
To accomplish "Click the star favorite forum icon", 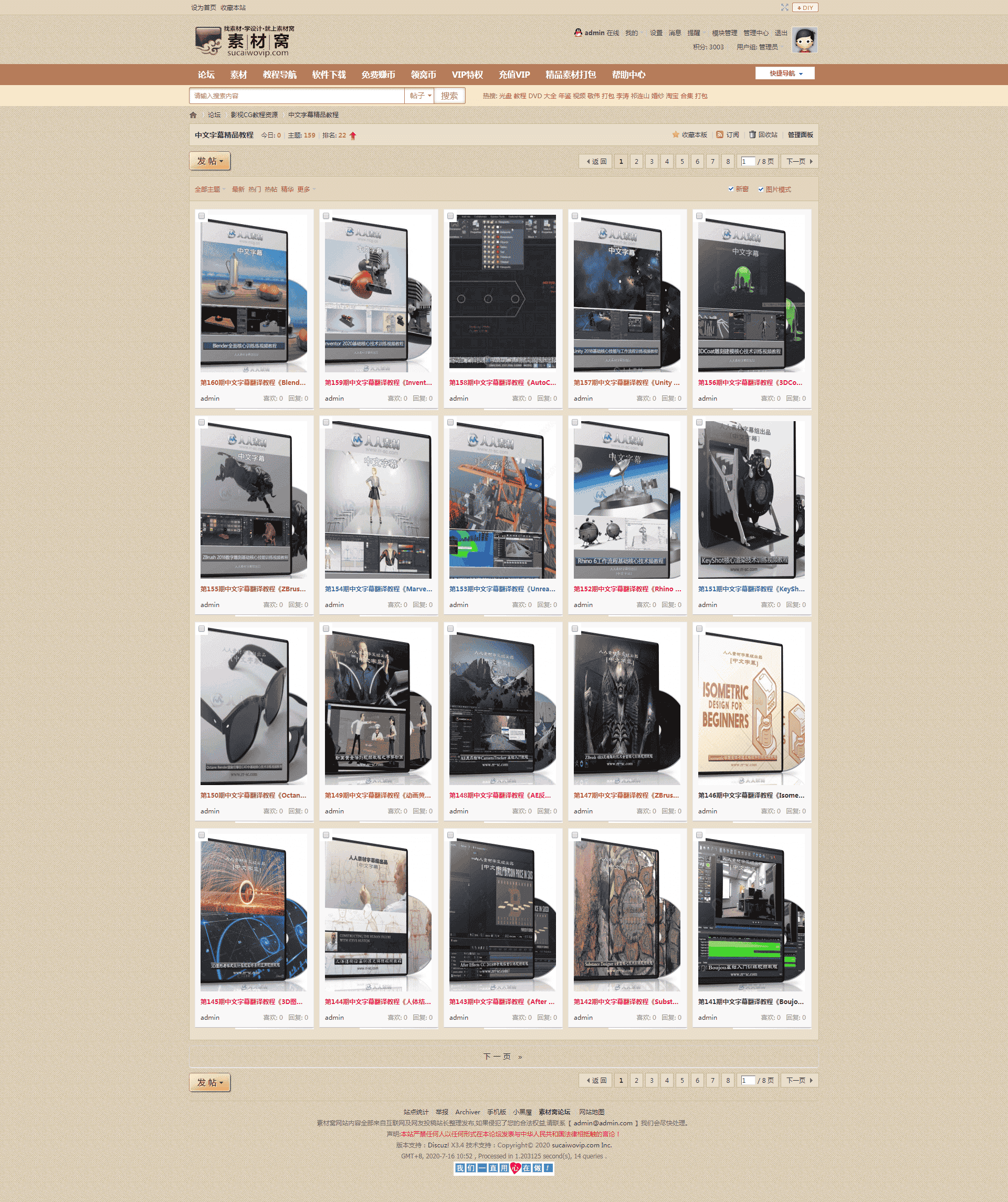I will [676, 135].
